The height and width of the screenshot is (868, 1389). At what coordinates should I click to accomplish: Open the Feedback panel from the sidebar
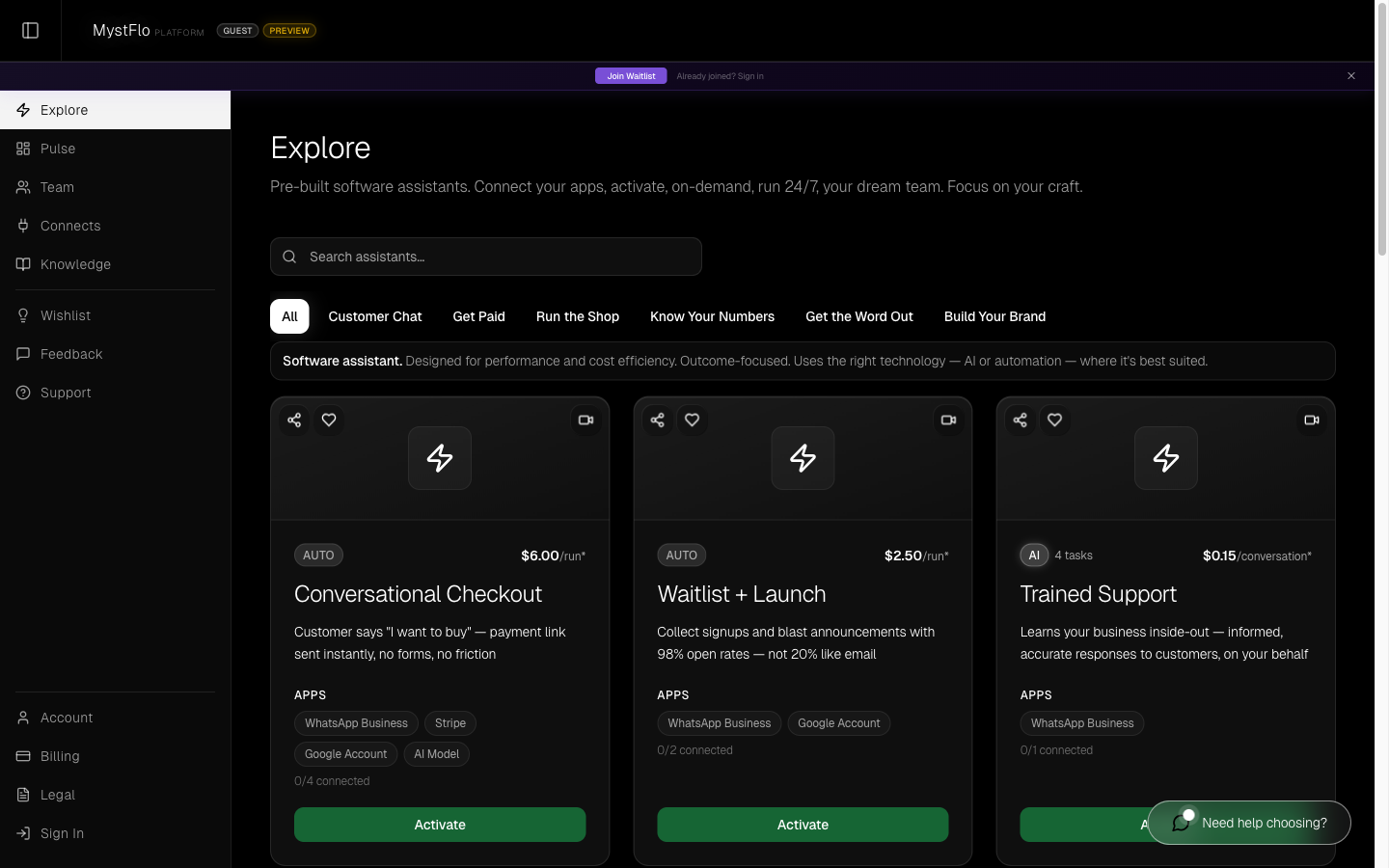(23, 354)
